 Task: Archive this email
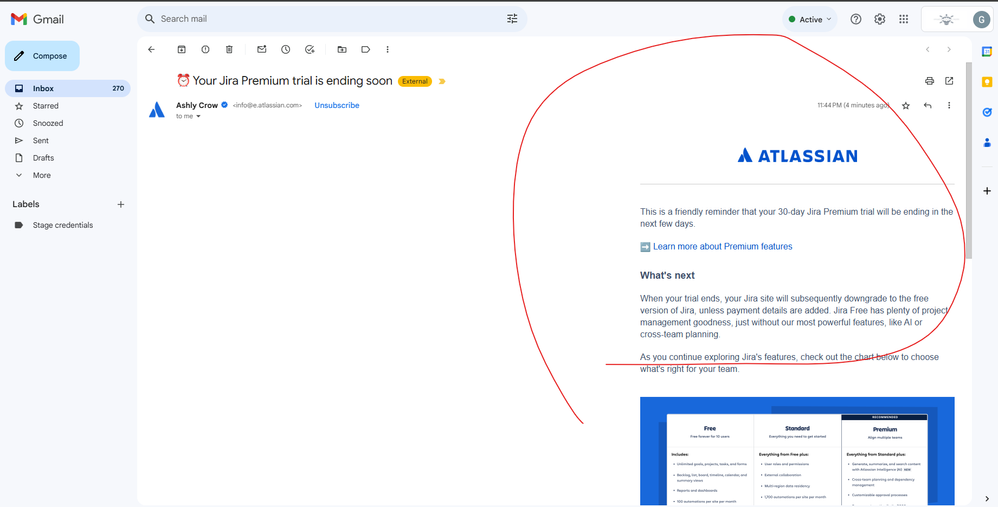[x=181, y=50]
